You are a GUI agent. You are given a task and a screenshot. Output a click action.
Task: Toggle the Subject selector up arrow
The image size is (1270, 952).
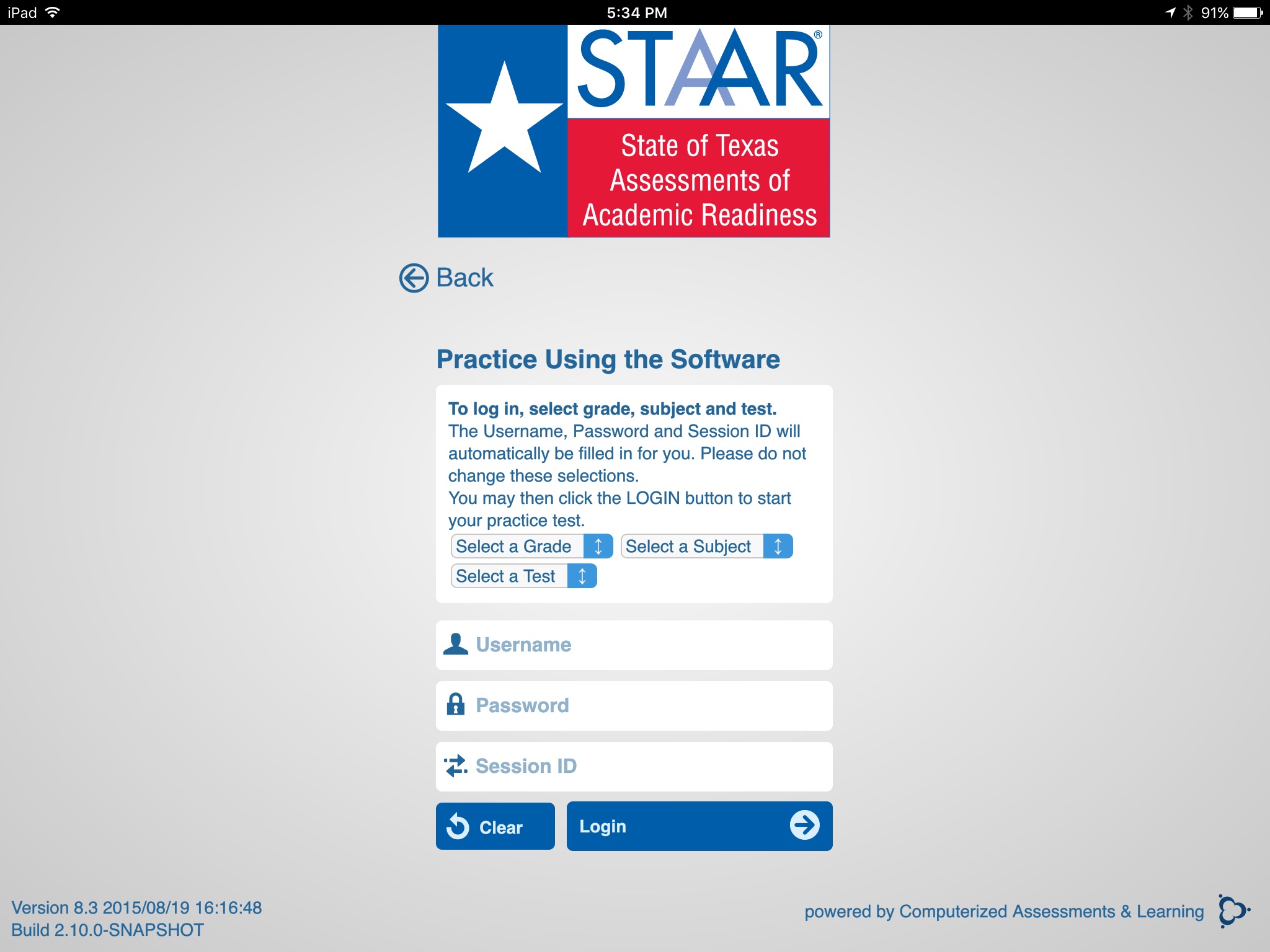tap(779, 547)
